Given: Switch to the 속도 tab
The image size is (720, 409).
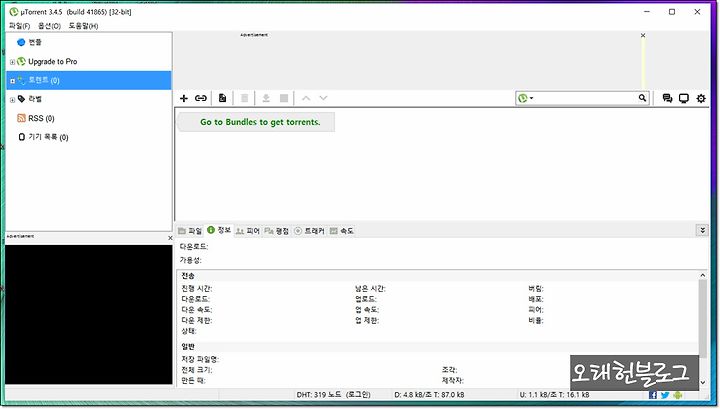Looking at the screenshot, I should 342,231.
